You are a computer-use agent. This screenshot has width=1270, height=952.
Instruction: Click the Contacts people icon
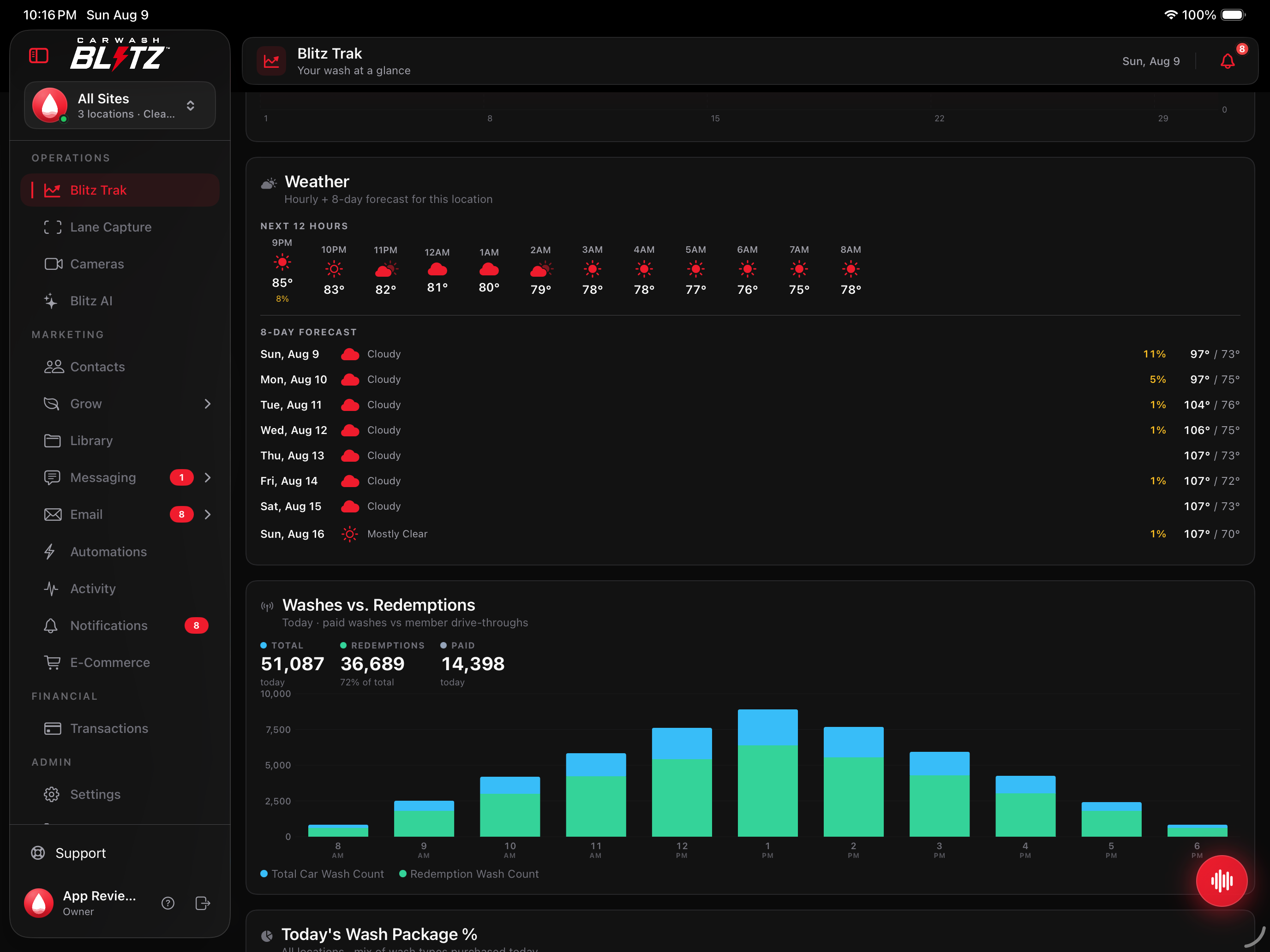click(x=54, y=367)
